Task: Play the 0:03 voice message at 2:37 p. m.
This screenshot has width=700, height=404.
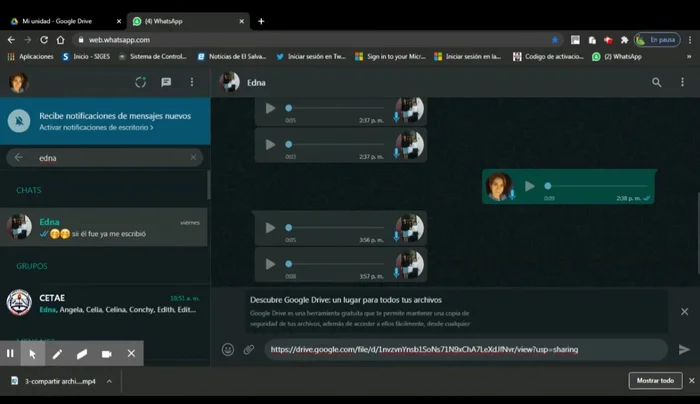Action: click(x=270, y=145)
